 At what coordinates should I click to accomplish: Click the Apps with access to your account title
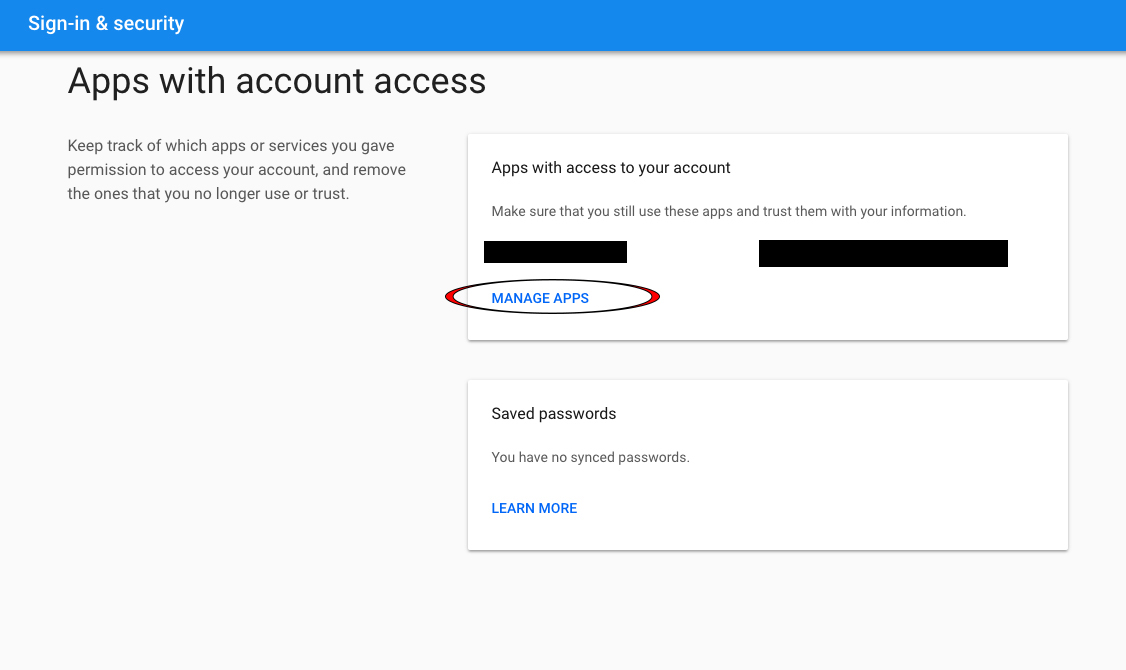pos(610,168)
